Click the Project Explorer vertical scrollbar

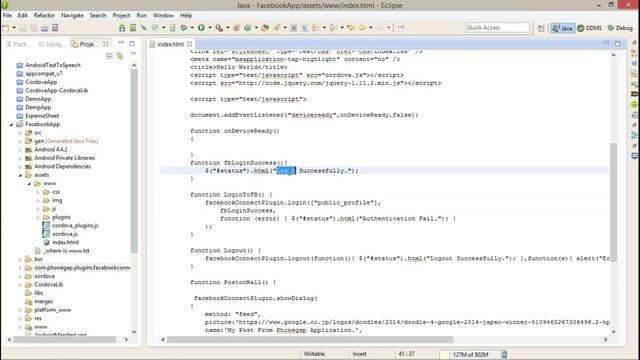[x=134, y=161]
